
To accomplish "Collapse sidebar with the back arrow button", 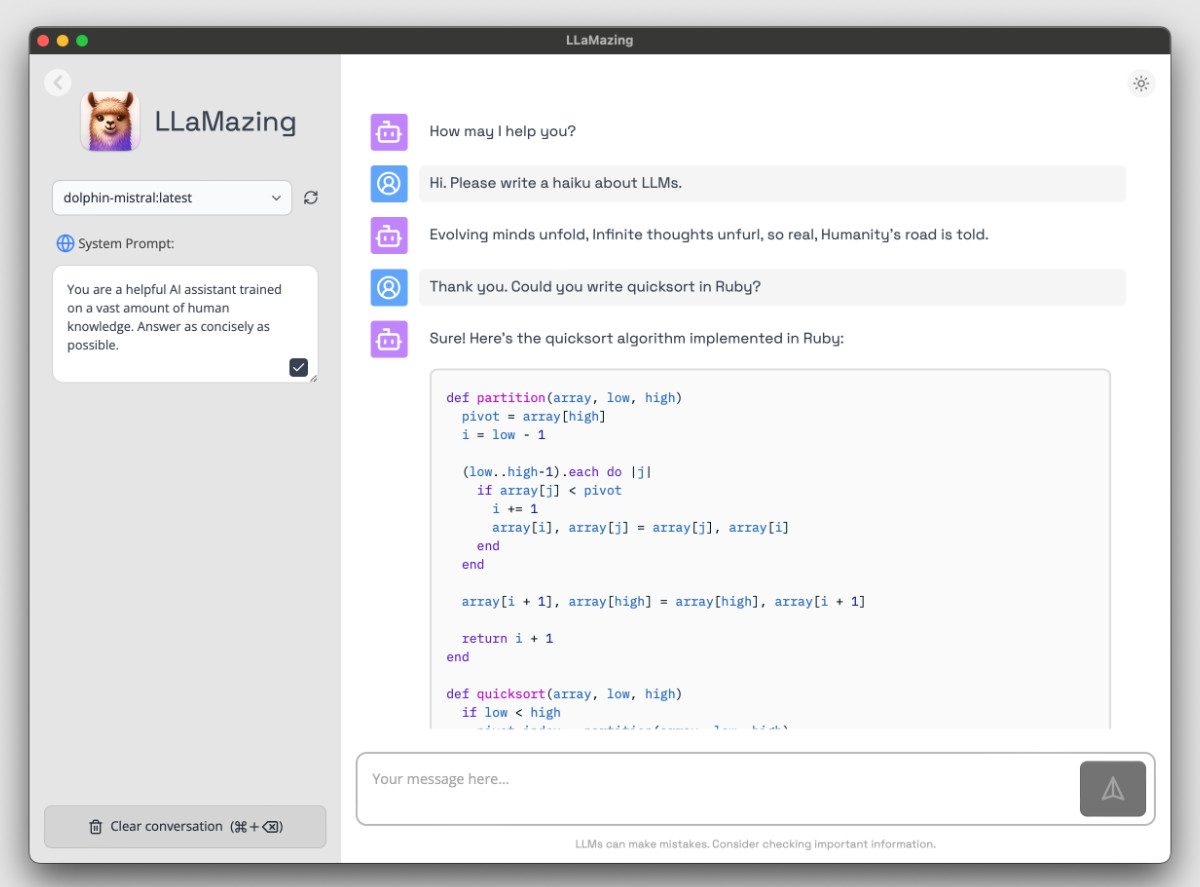I will tap(57, 82).
